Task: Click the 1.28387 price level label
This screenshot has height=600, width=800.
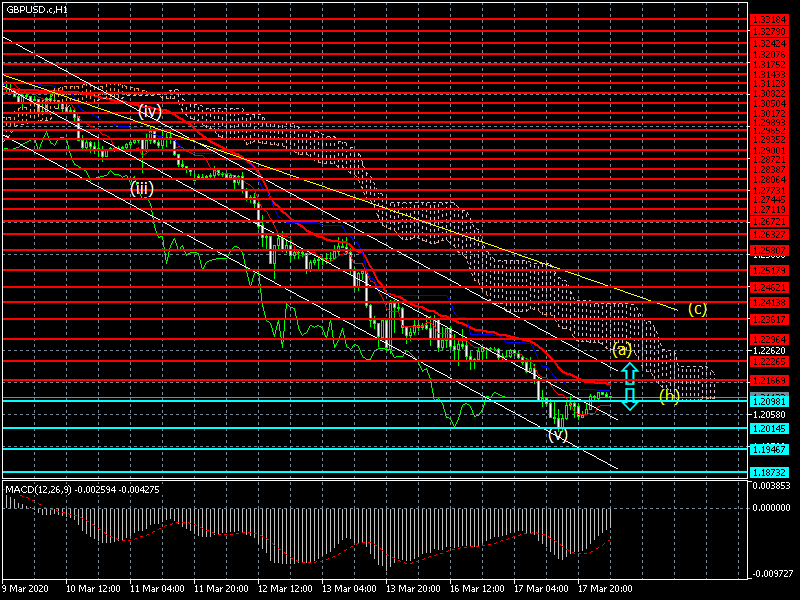Action: (x=769, y=170)
